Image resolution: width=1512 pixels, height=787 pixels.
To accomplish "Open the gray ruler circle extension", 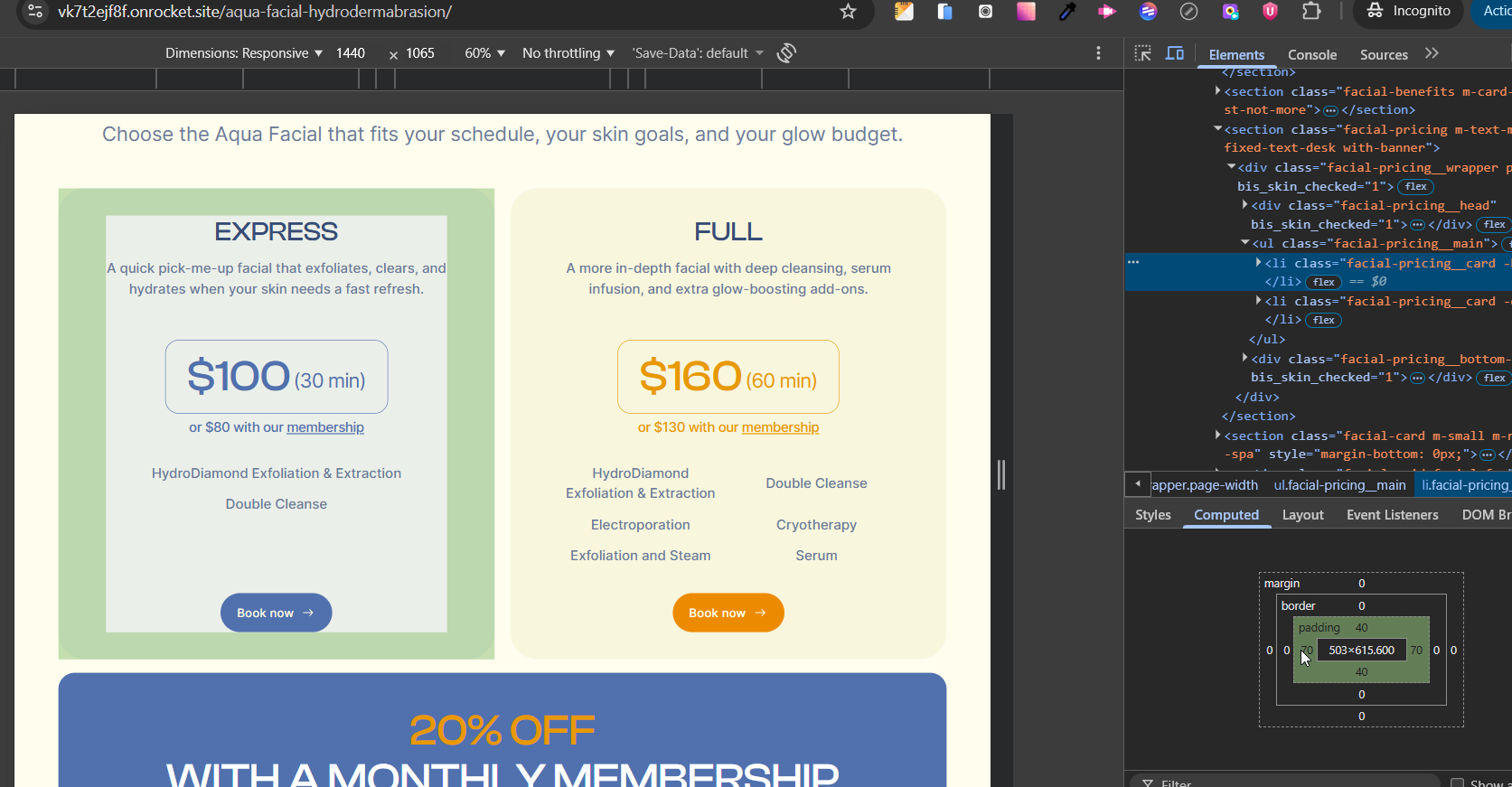I will tap(1189, 12).
